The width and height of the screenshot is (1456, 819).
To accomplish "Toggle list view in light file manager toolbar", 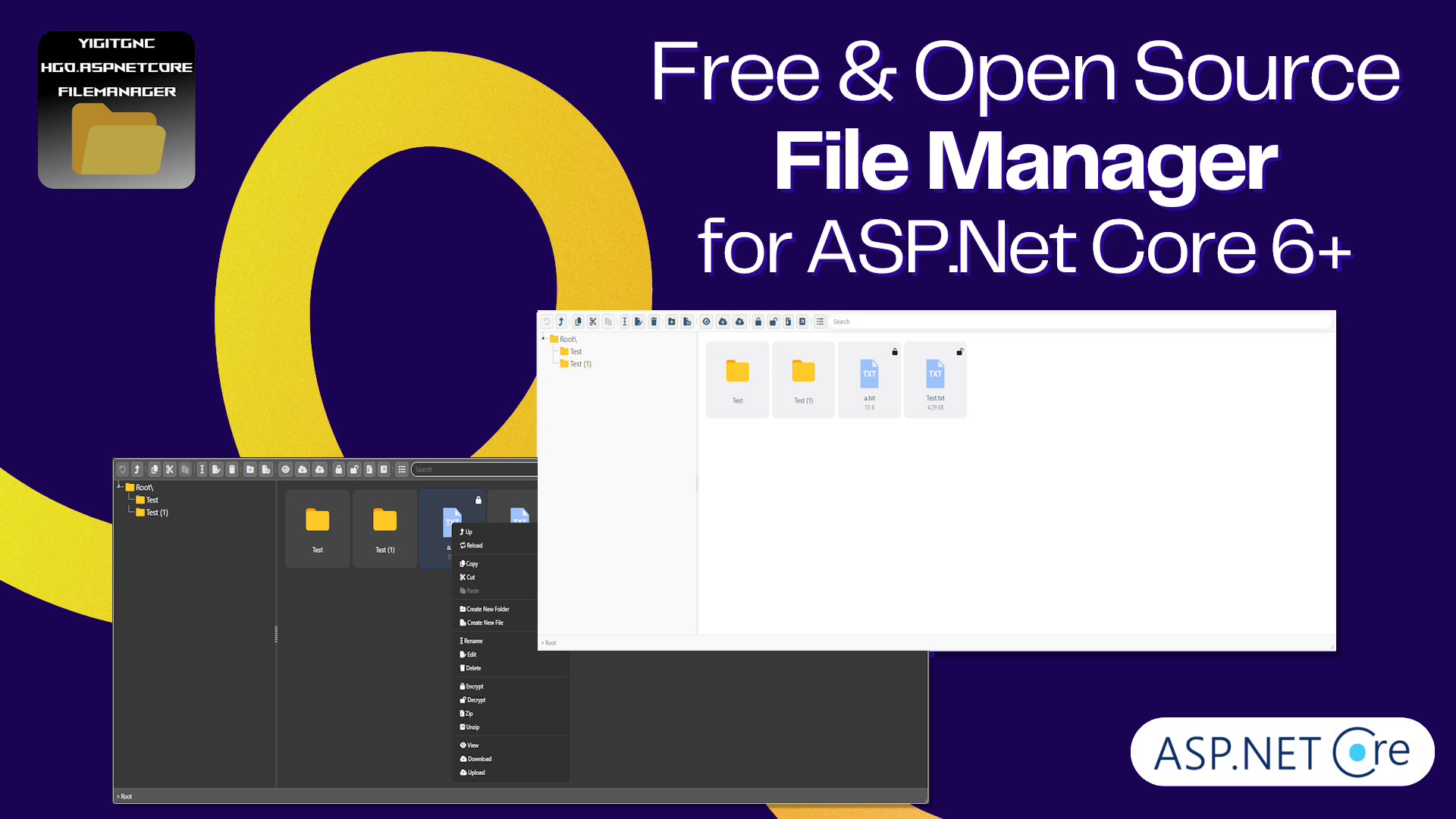I will tap(820, 322).
